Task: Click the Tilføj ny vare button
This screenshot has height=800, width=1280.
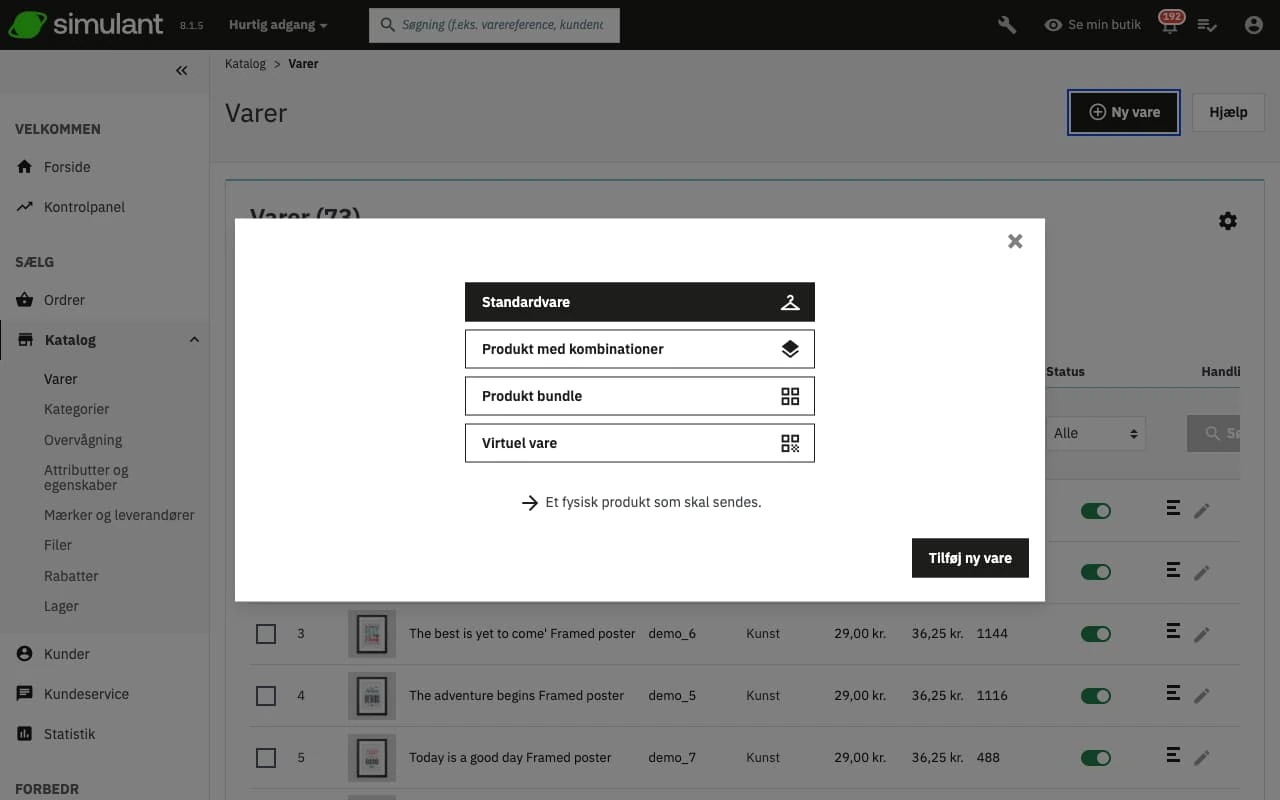Action: [970, 558]
